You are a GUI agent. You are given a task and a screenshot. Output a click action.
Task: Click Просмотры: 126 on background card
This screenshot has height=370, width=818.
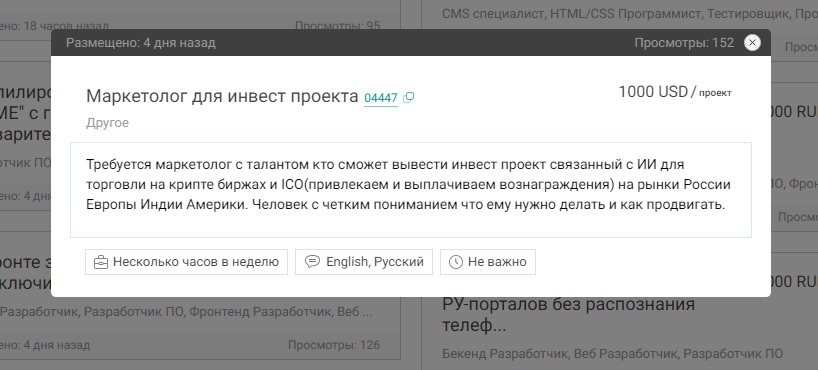click(334, 345)
